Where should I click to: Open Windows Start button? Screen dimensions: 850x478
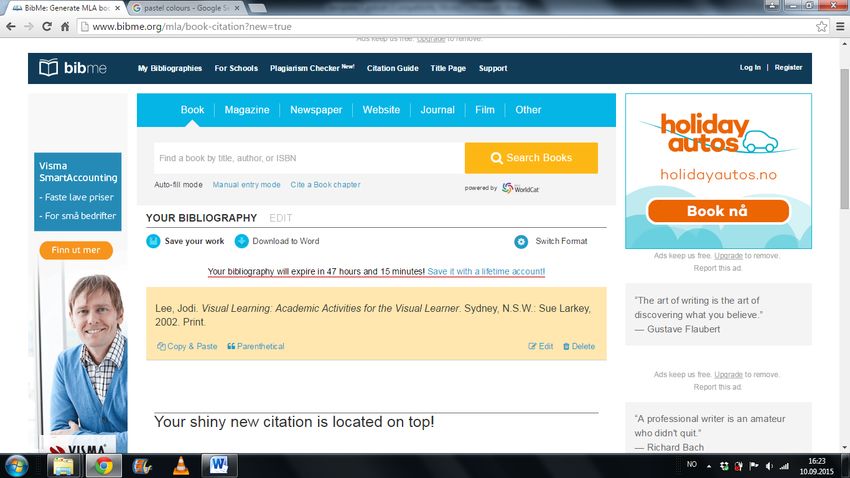[x=17, y=466]
